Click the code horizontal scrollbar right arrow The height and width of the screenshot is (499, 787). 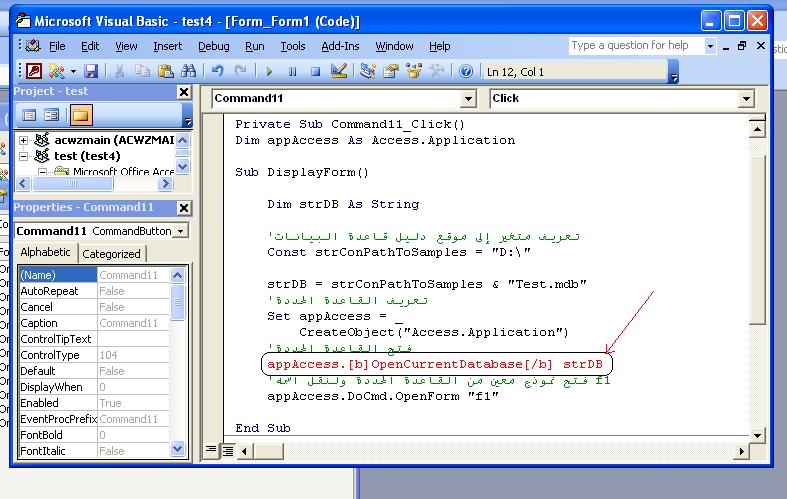tap(741, 451)
